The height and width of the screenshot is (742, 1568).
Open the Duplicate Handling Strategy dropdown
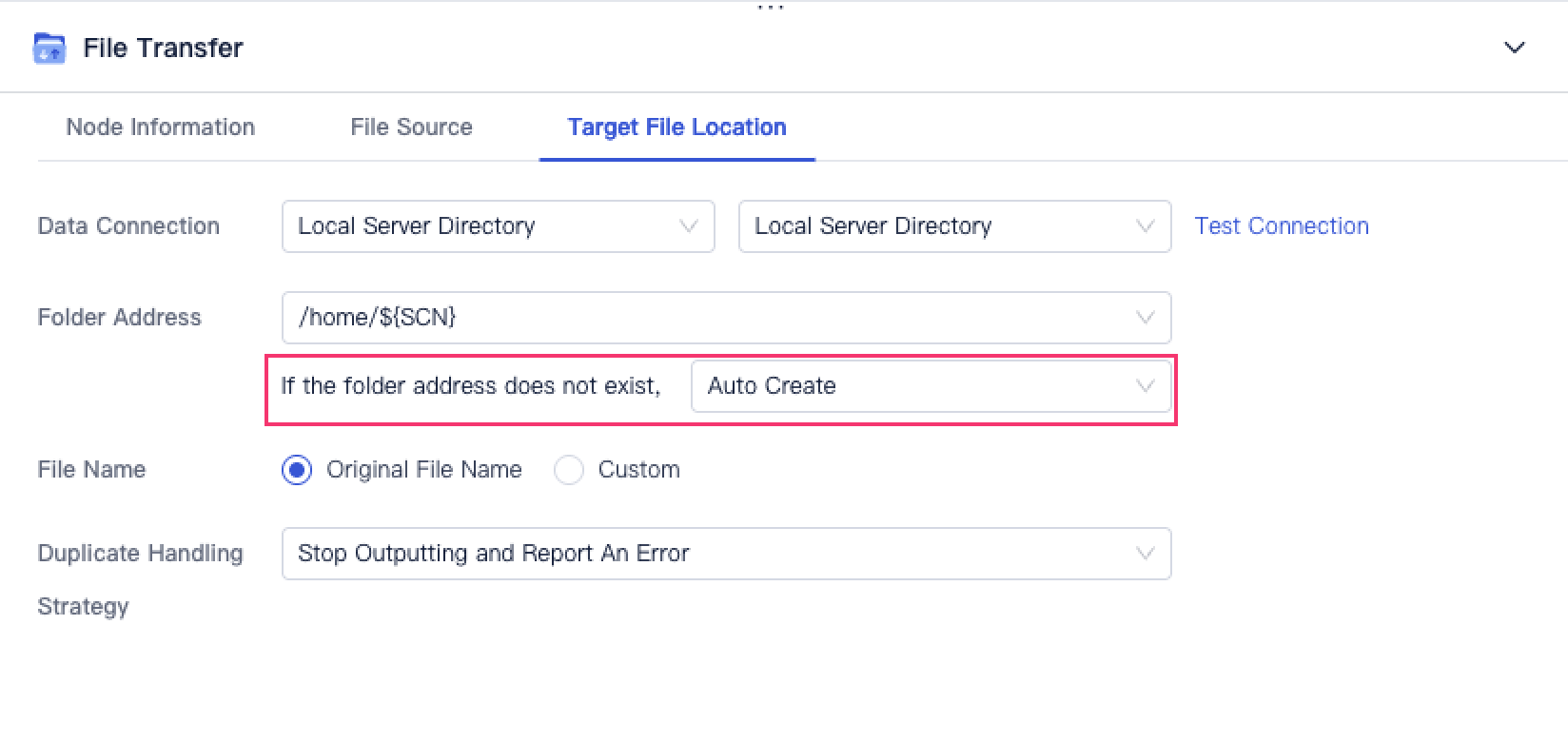pyautogui.click(x=727, y=554)
